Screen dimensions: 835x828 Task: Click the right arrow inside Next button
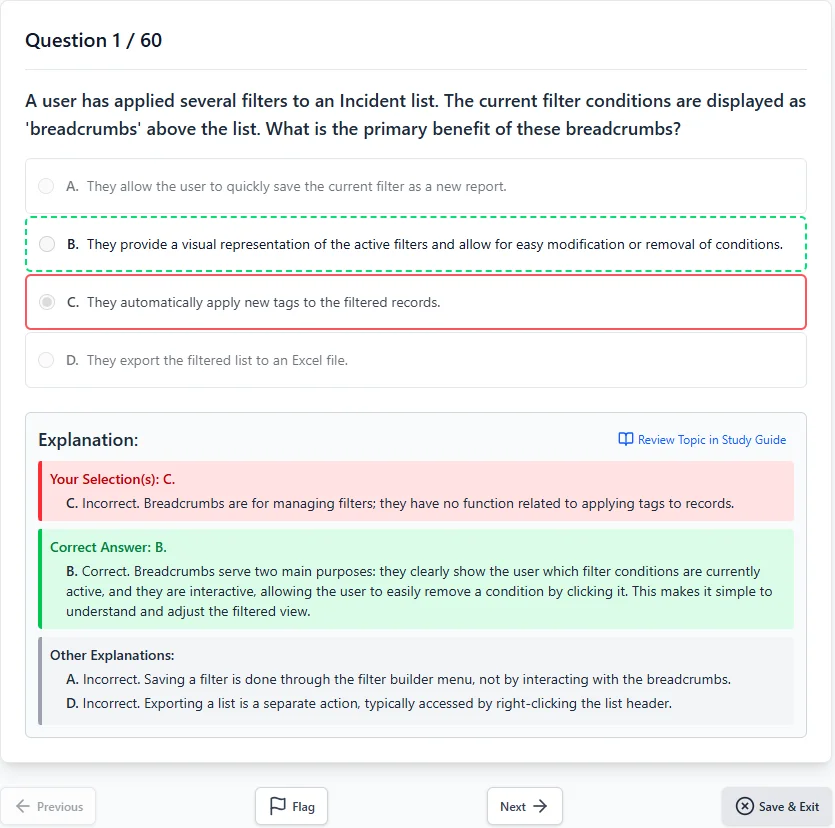coord(541,806)
